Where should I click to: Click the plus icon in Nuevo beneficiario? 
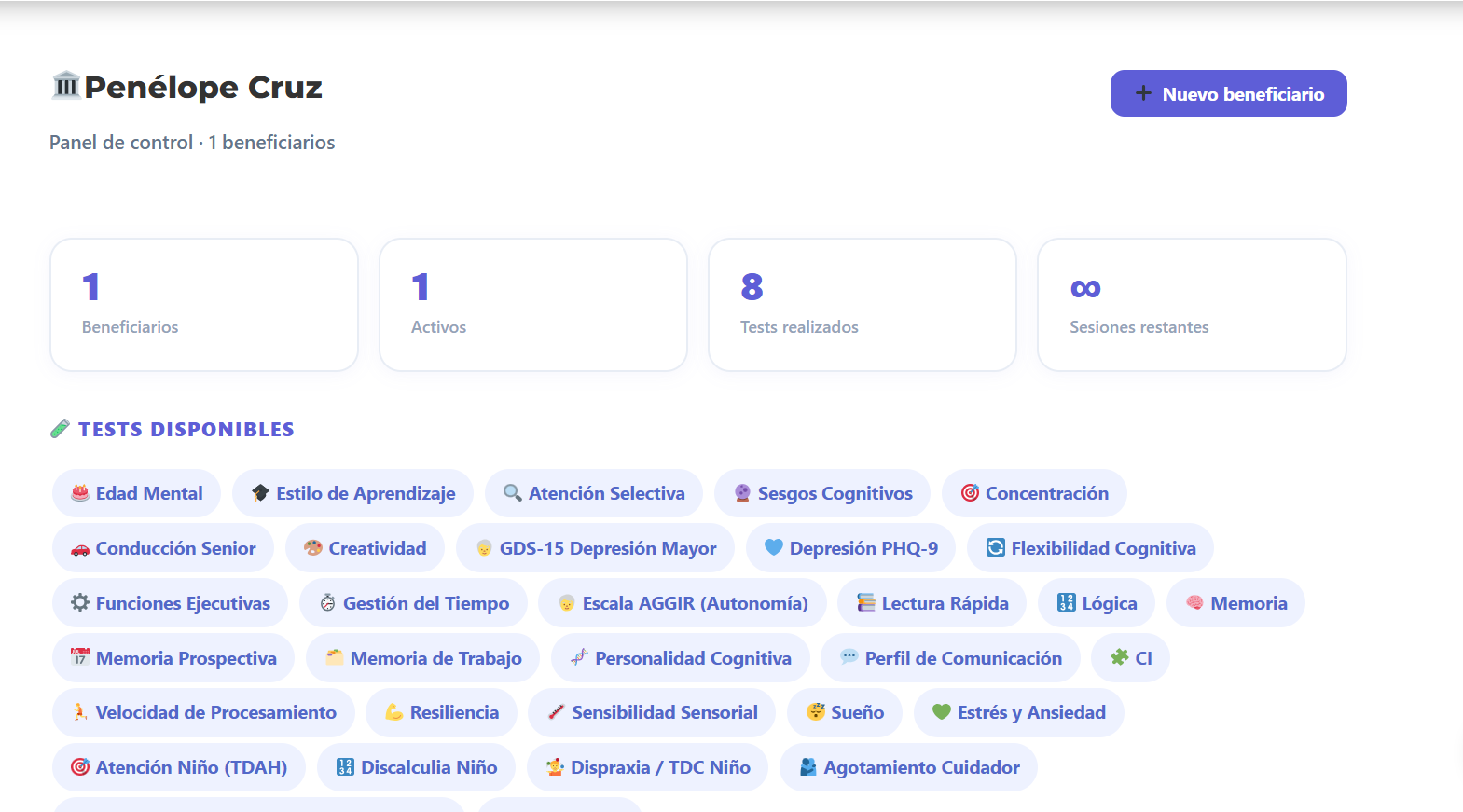1143,93
